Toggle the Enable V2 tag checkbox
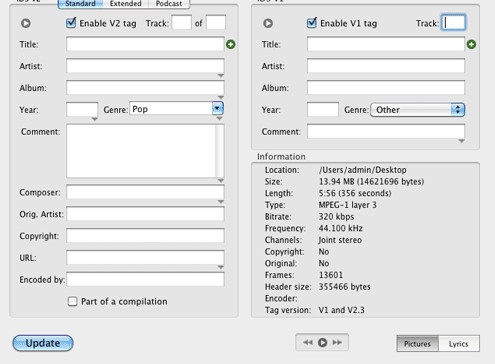Image resolution: width=495 pixels, height=364 pixels. point(71,23)
